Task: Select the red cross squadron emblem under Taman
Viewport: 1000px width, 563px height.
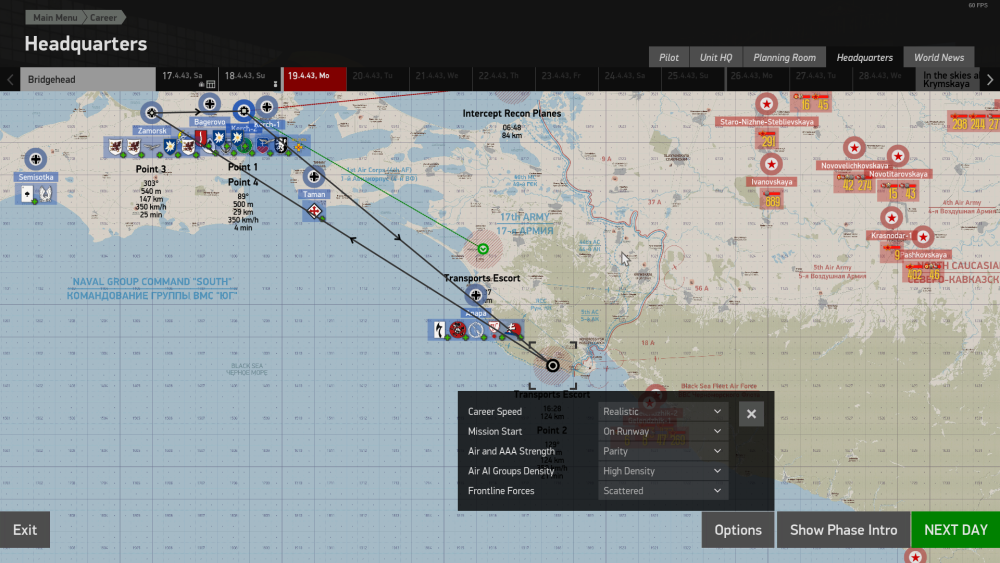Action: (315, 210)
